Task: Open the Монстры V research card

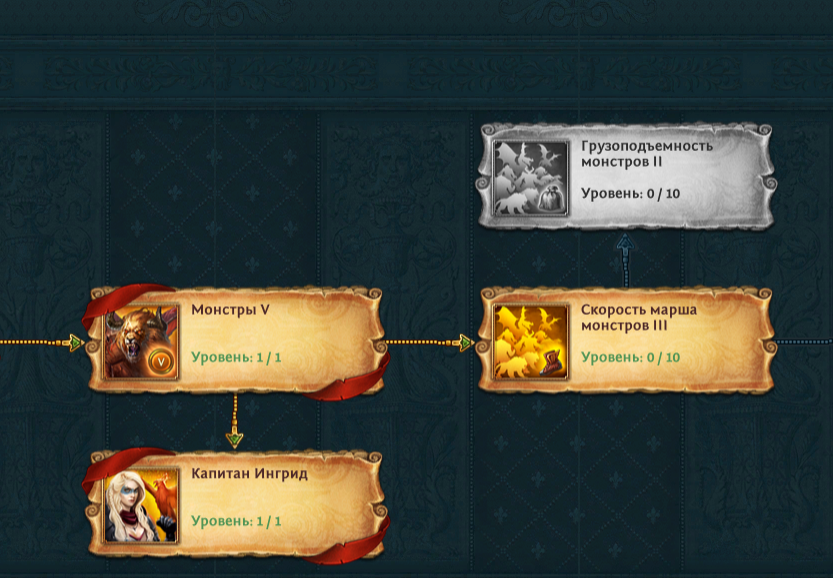Action: (236, 341)
